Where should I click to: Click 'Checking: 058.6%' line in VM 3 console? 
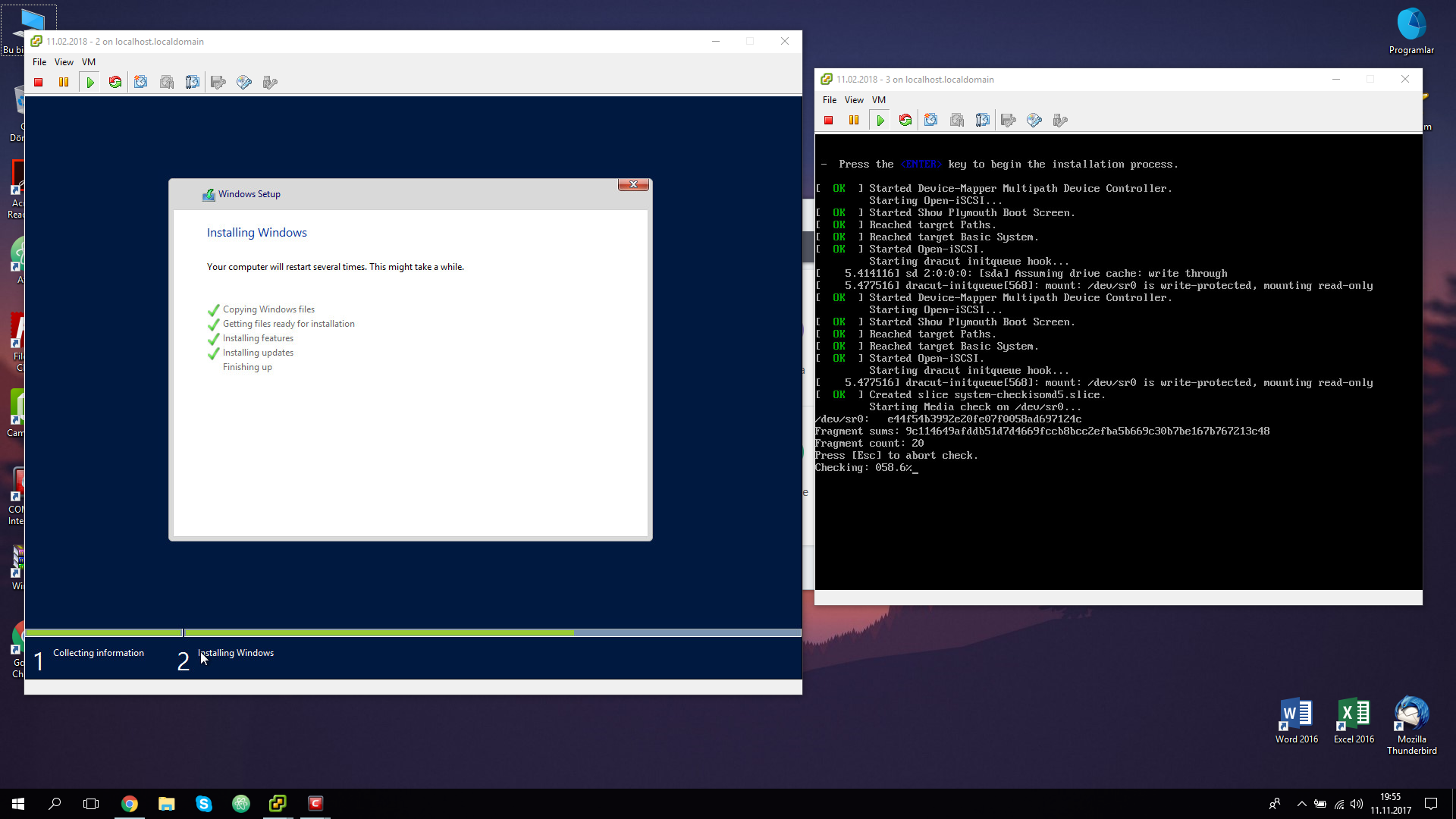(x=866, y=468)
